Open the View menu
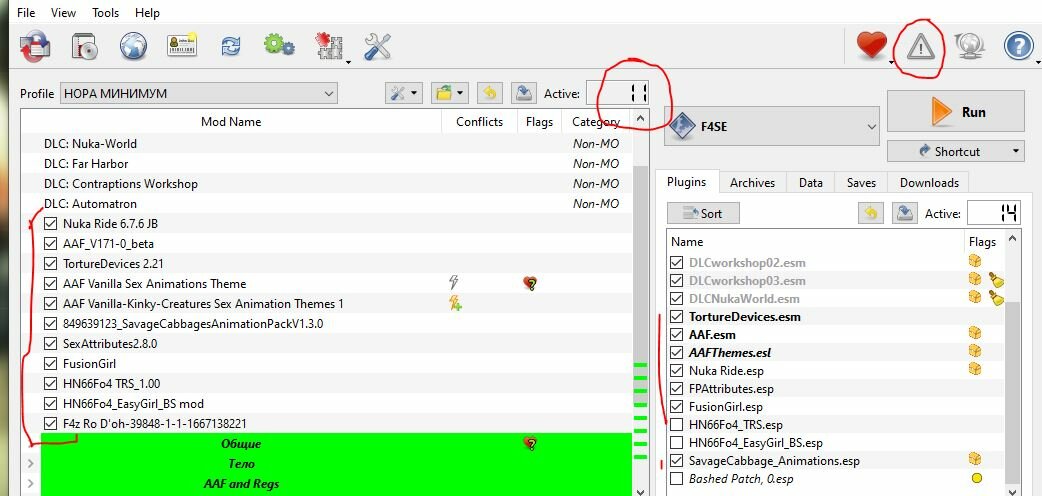This screenshot has width=1042, height=496. [x=63, y=13]
